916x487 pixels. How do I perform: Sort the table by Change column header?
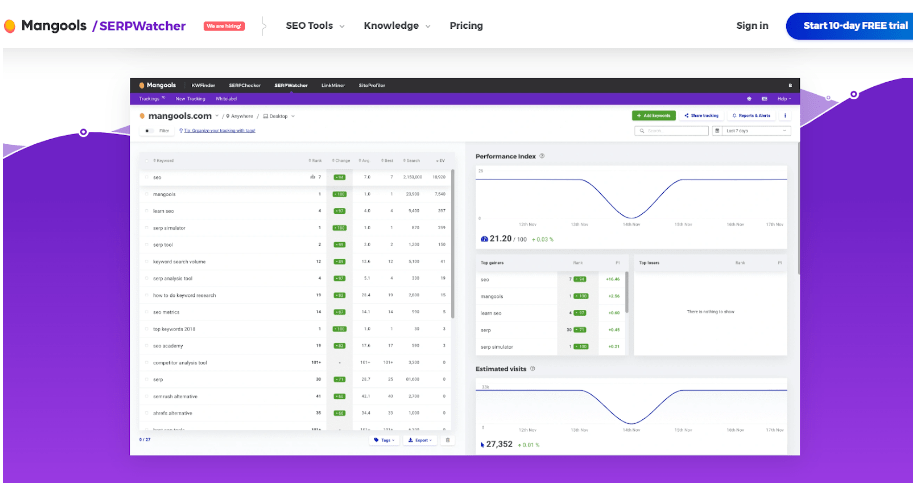coord(341,161)
